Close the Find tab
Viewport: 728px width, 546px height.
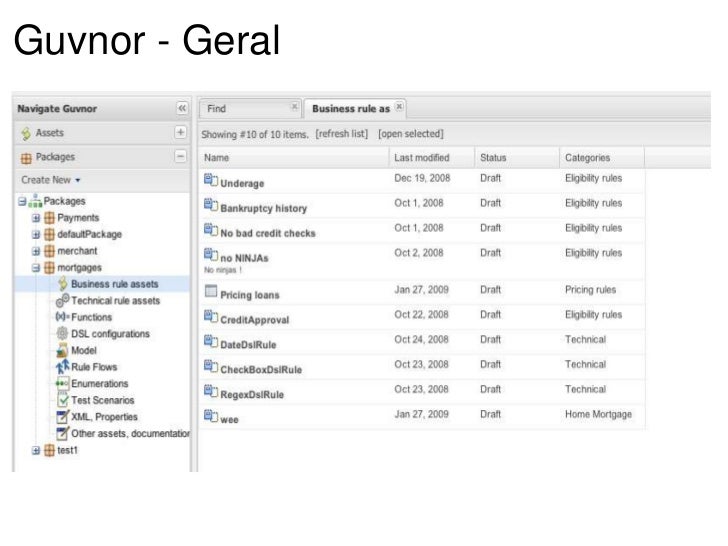coord(294,106)
